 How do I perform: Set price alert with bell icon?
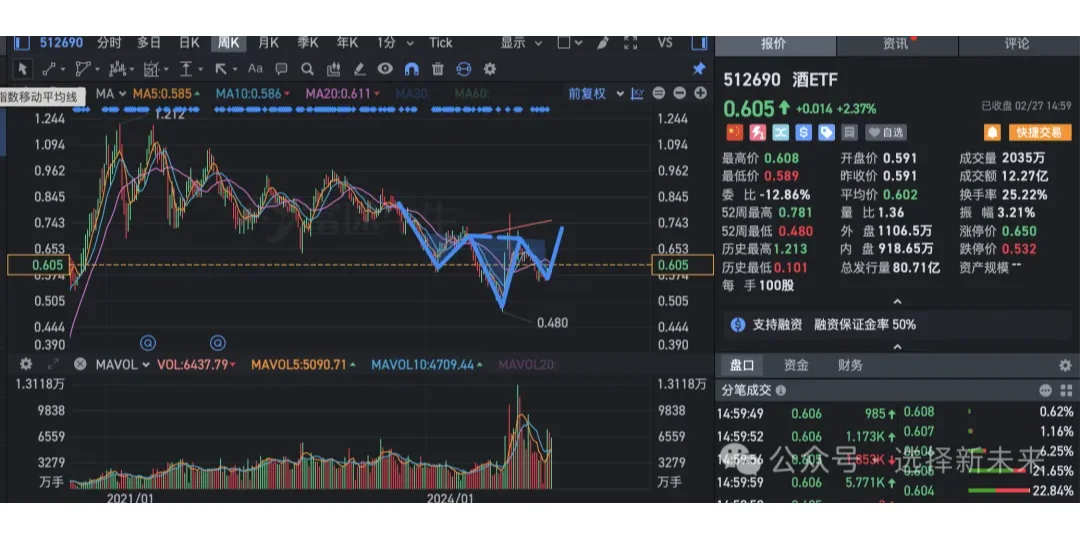point(993,132)
